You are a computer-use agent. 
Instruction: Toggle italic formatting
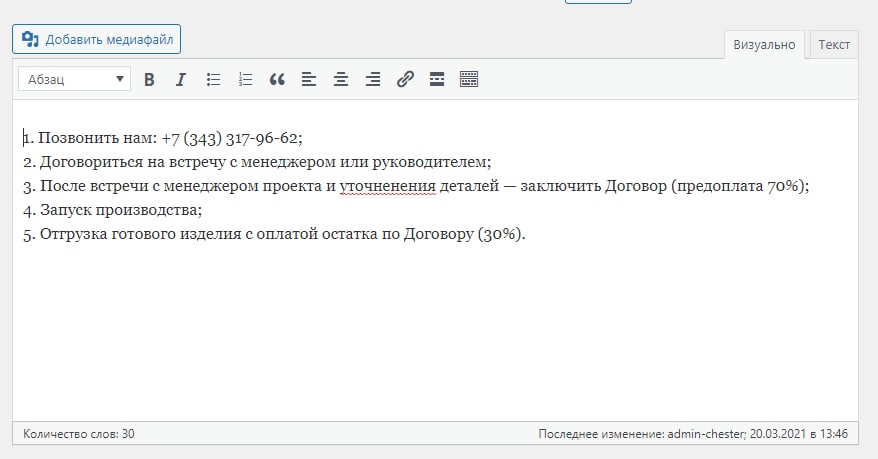point(181,79)
